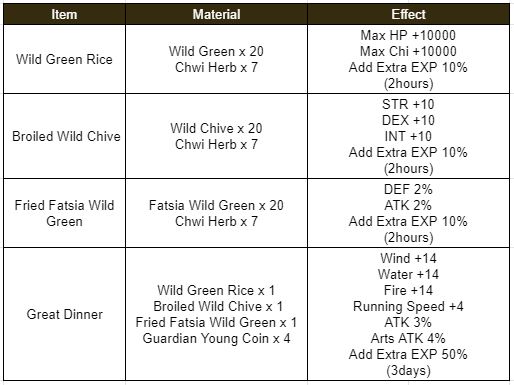Click the Wild Green x 20 material text
The width and height of the screenshot is (514, 385).
(x=216, y=51)
